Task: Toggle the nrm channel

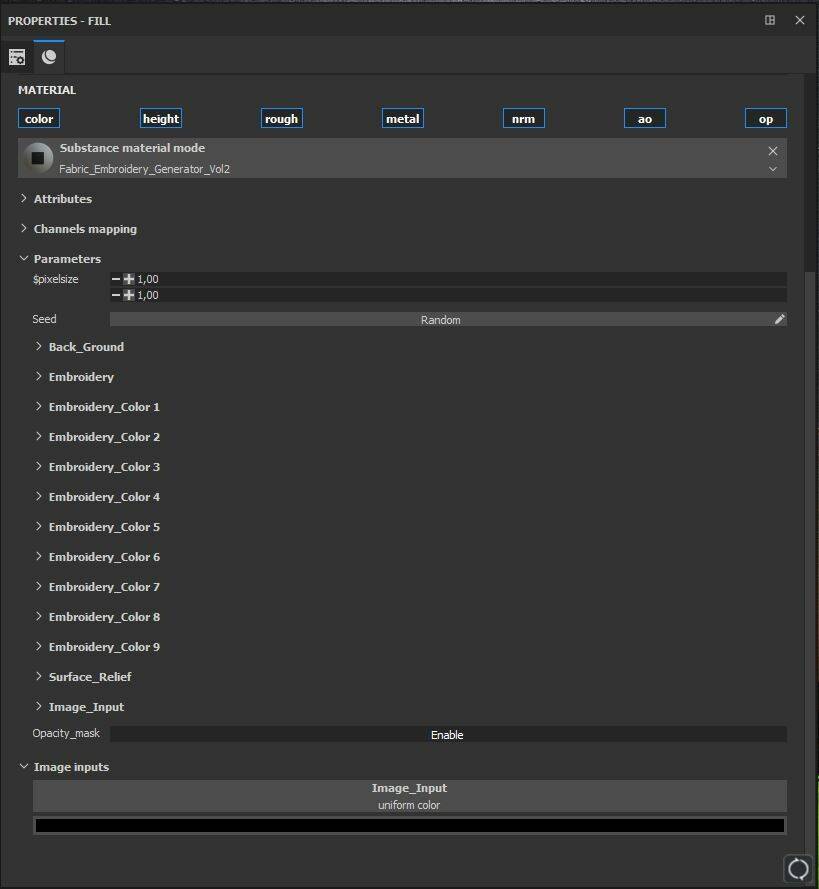Action: (524, 118)
